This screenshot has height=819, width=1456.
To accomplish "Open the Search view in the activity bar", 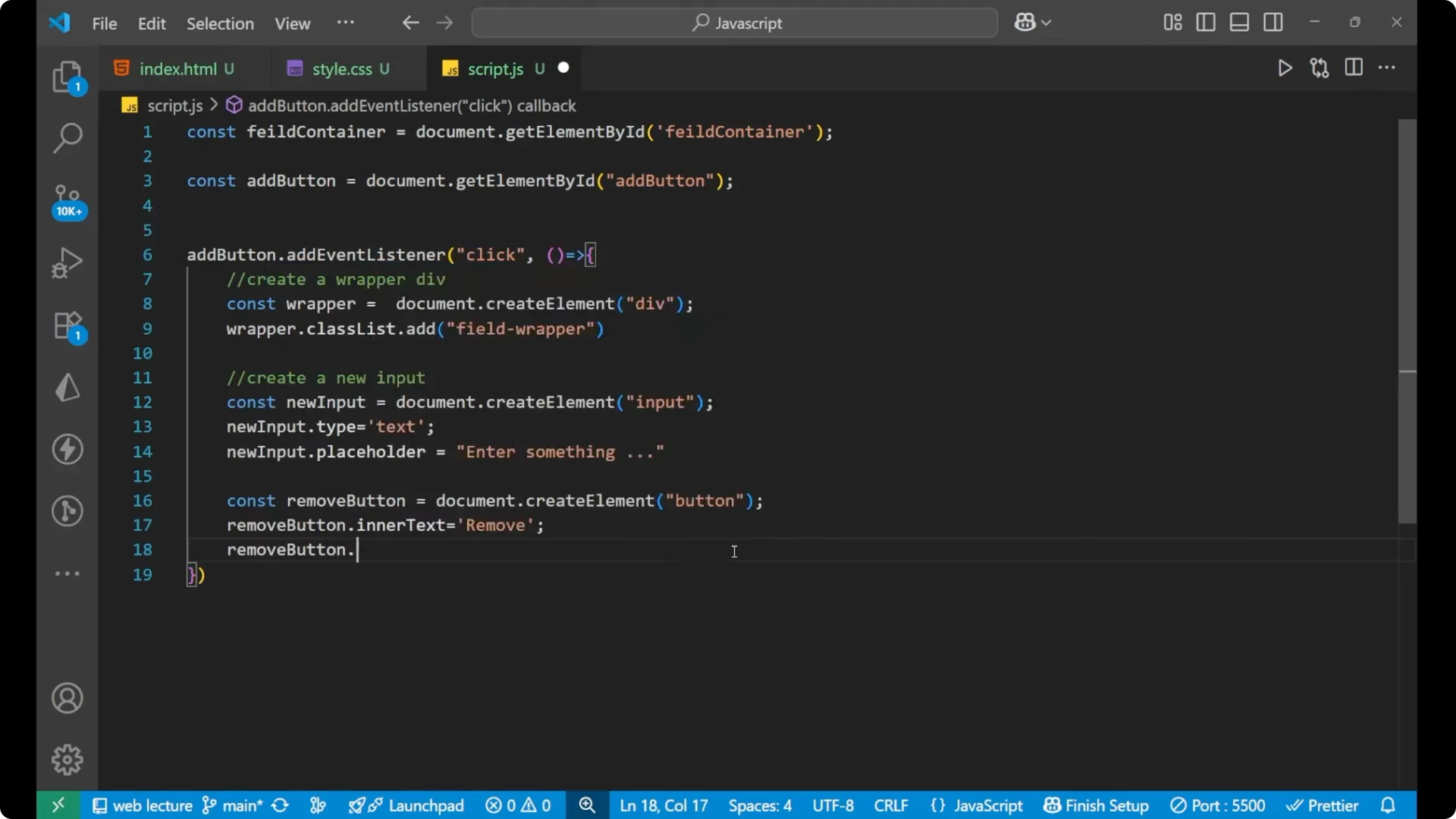I will pyautogui.click(x=67, y=138).
